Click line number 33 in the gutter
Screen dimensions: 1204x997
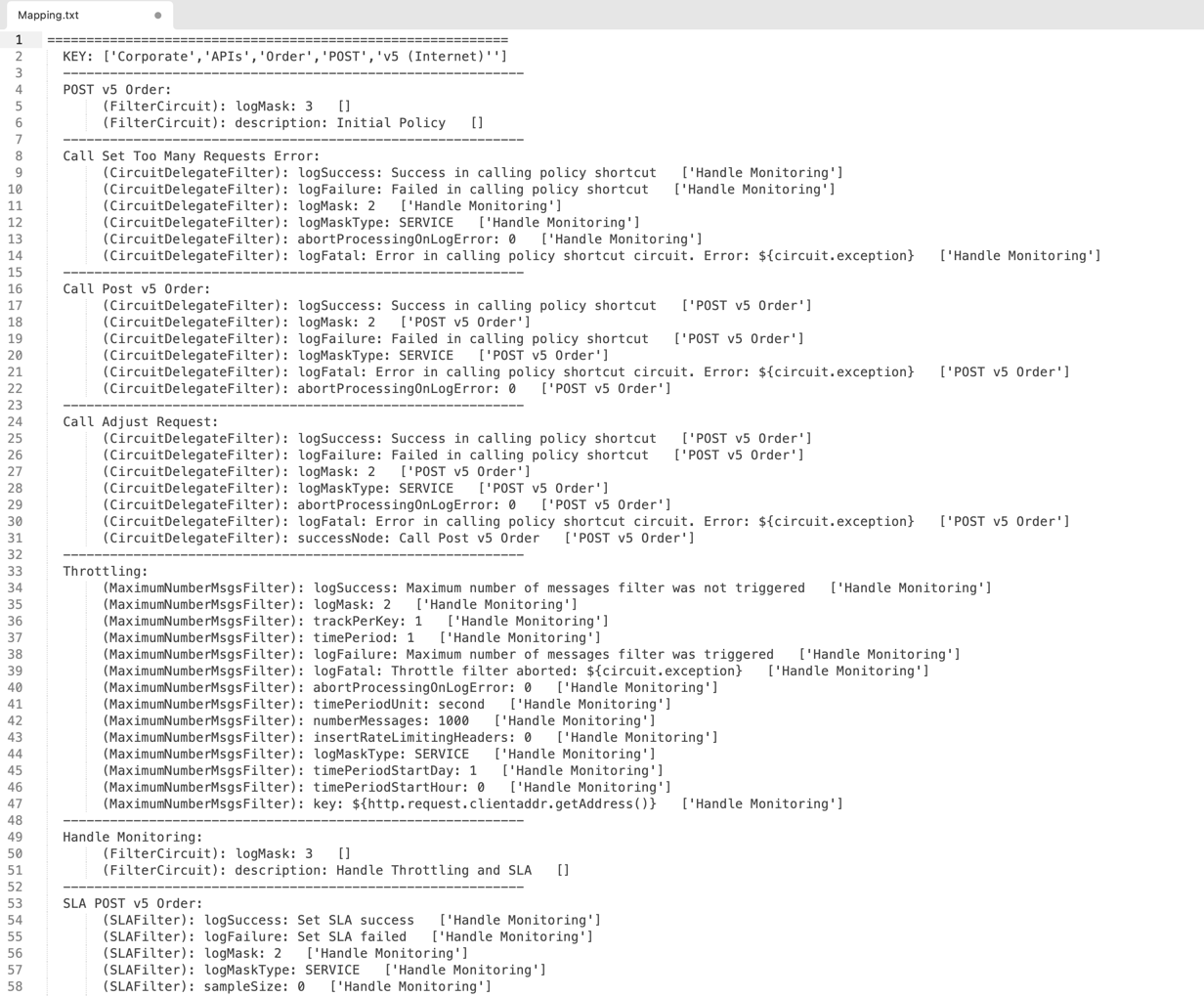coord(15,572)
